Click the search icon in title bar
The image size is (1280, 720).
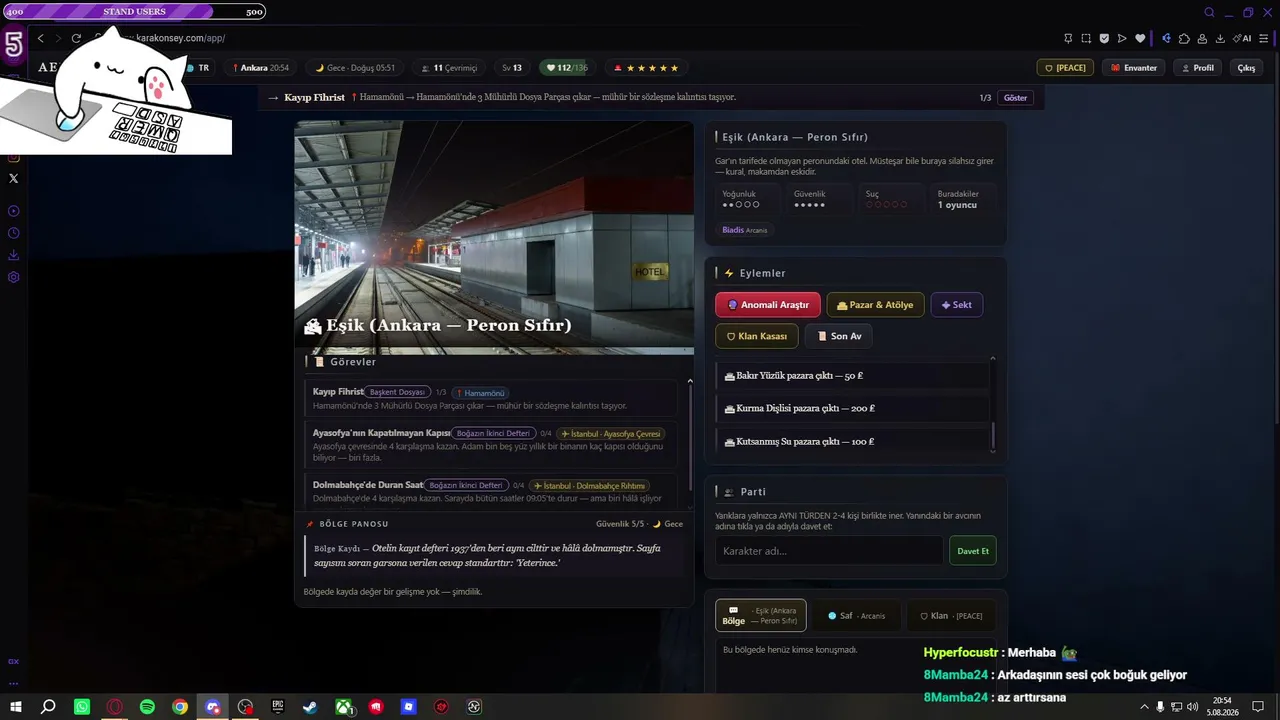[1209, 13]
